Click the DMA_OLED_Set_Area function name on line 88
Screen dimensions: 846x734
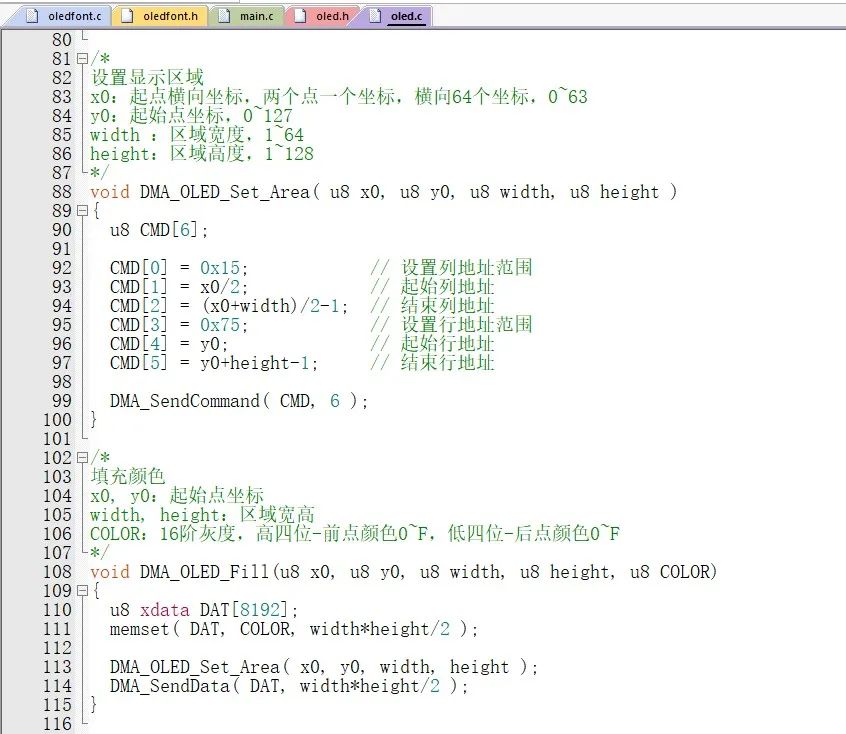pyautogui.click(x=224, y=192)
